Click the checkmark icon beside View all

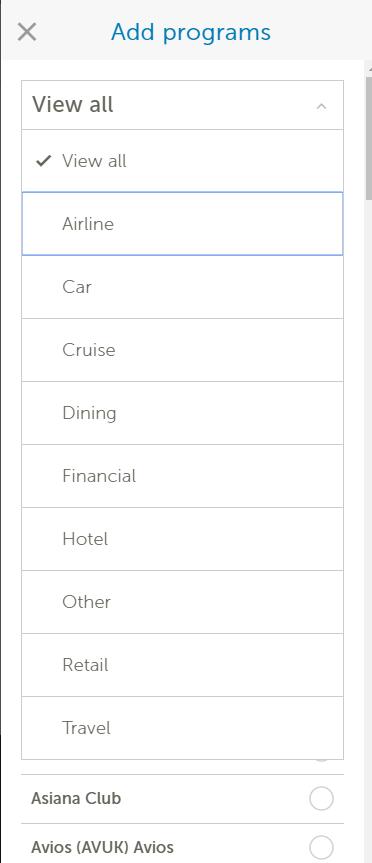tap(43, 161)
